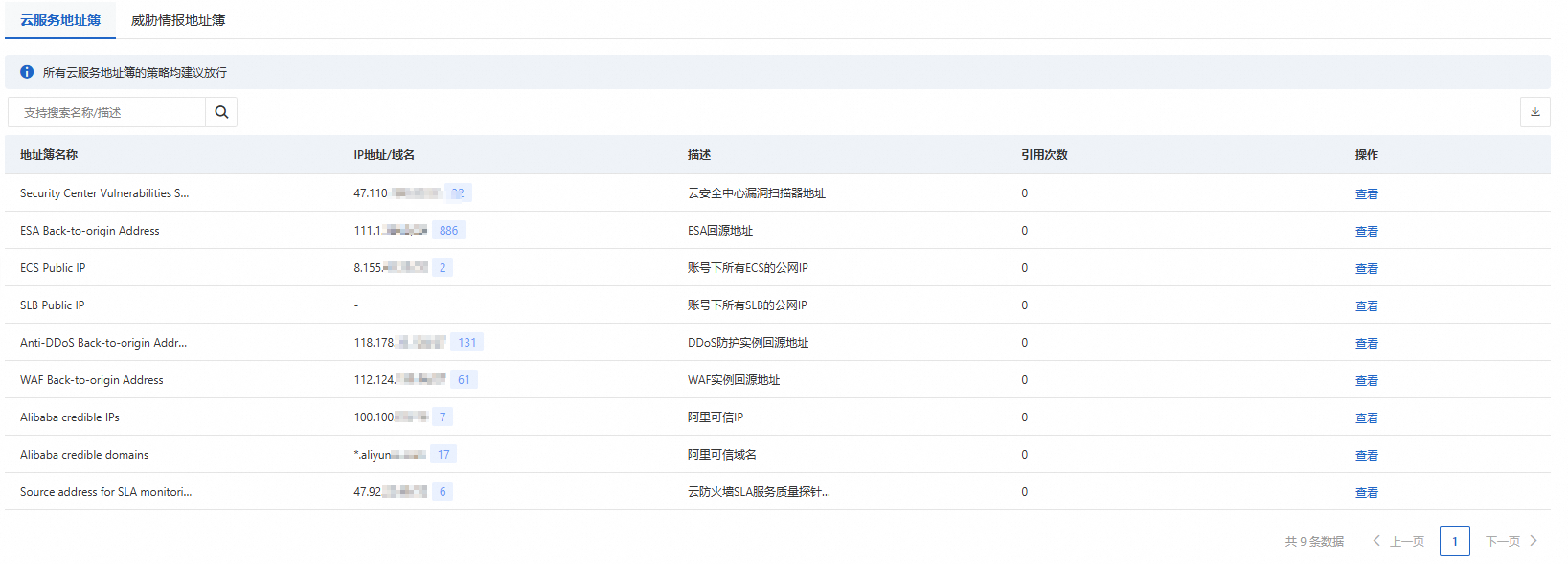Screen dimensions: 1568x564
Task: Click the 地址簿名称 column header
Action: pos(49,154)
